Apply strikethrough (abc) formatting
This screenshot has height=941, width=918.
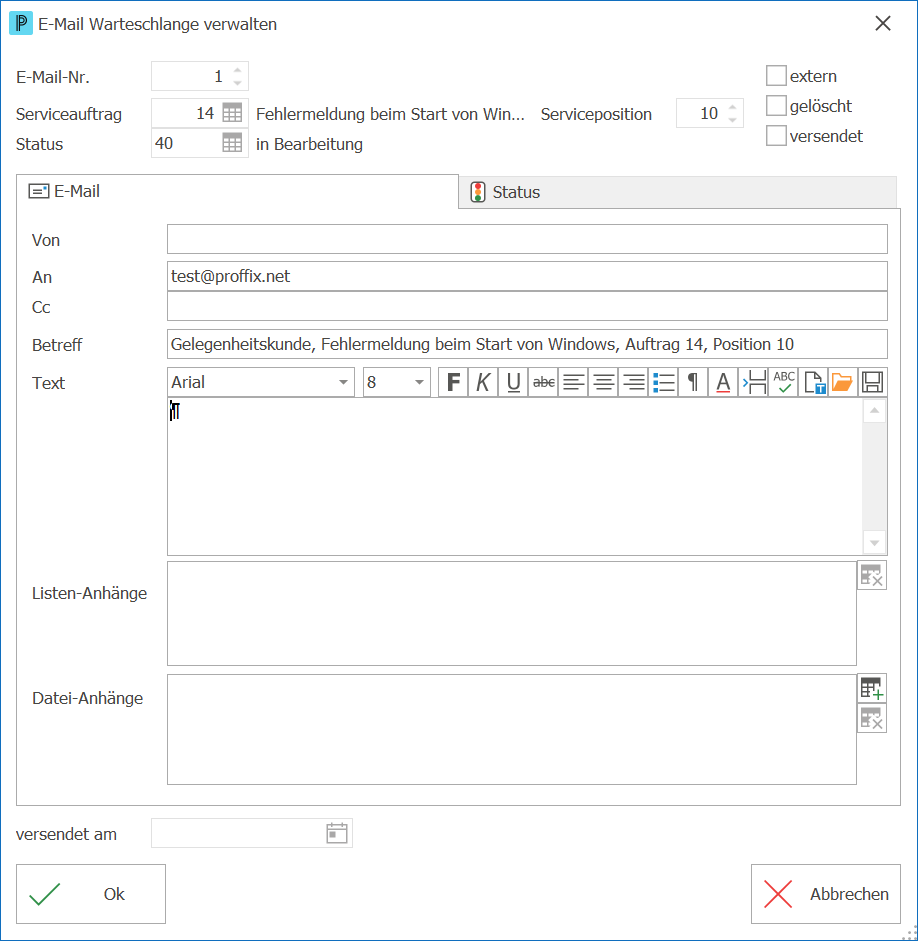(x=544, y=382)
